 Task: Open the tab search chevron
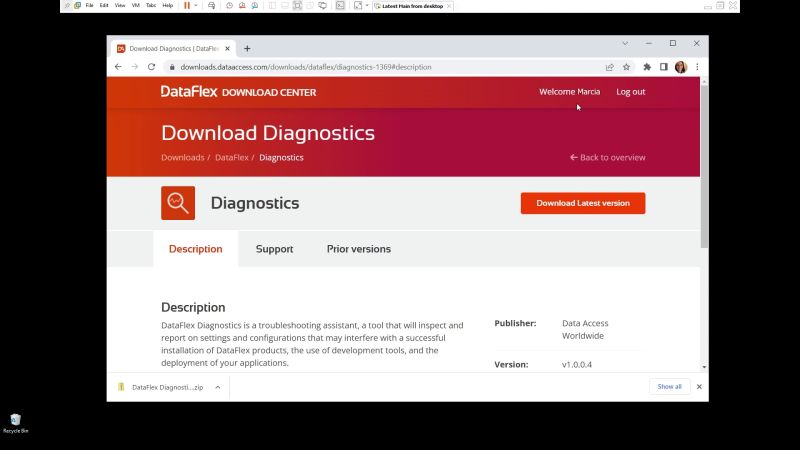625,43
